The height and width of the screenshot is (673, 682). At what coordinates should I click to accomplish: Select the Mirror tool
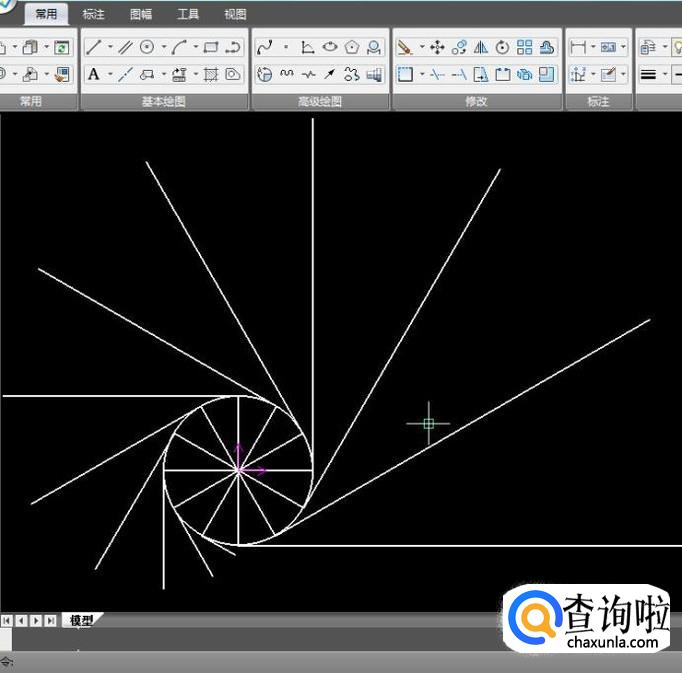tap(481, 47)
